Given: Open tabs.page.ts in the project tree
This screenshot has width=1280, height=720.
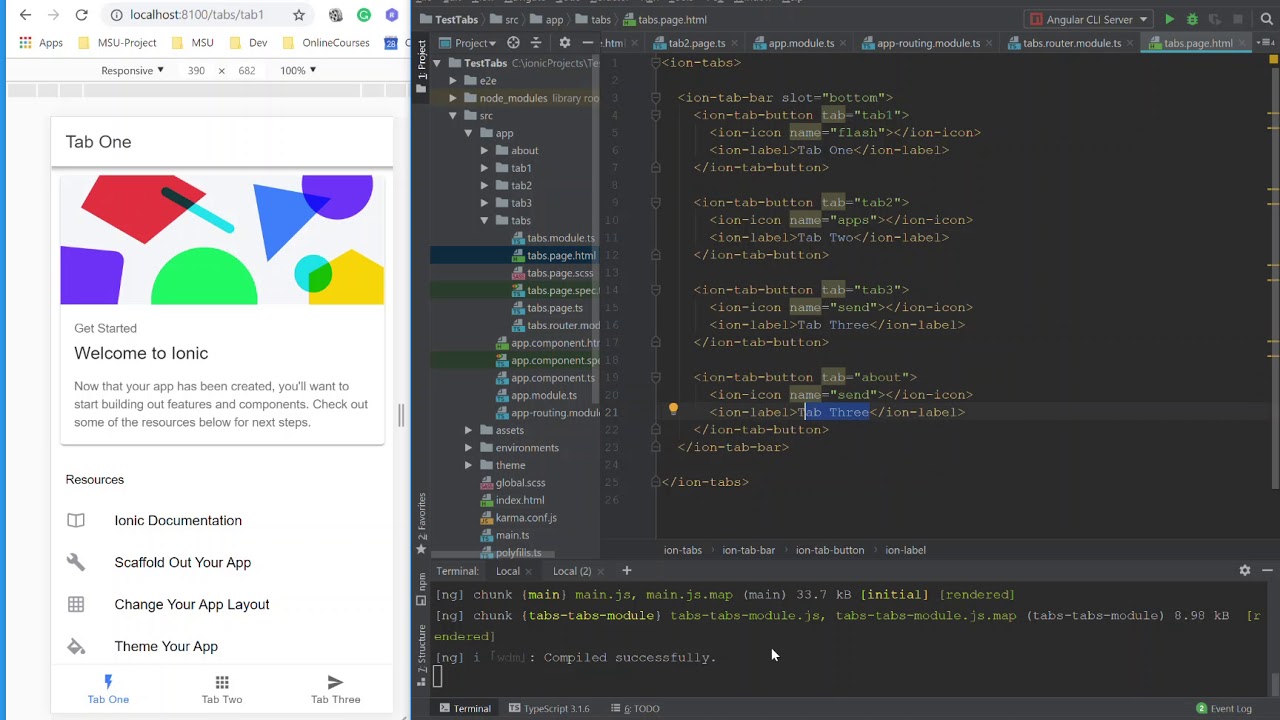Looking at the screenshot, I should (x=547, y=308).
